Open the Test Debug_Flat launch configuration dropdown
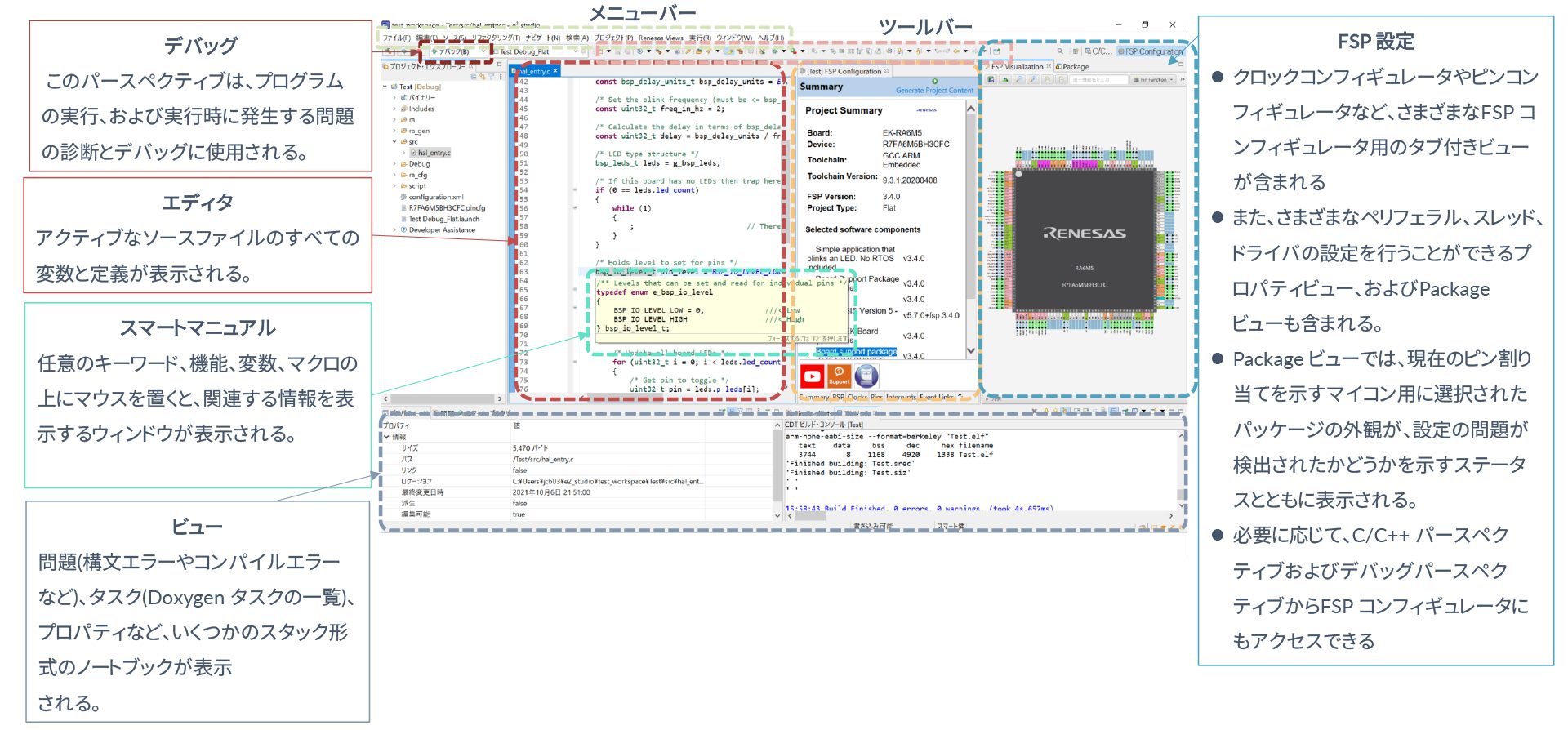 pos(575,51)
